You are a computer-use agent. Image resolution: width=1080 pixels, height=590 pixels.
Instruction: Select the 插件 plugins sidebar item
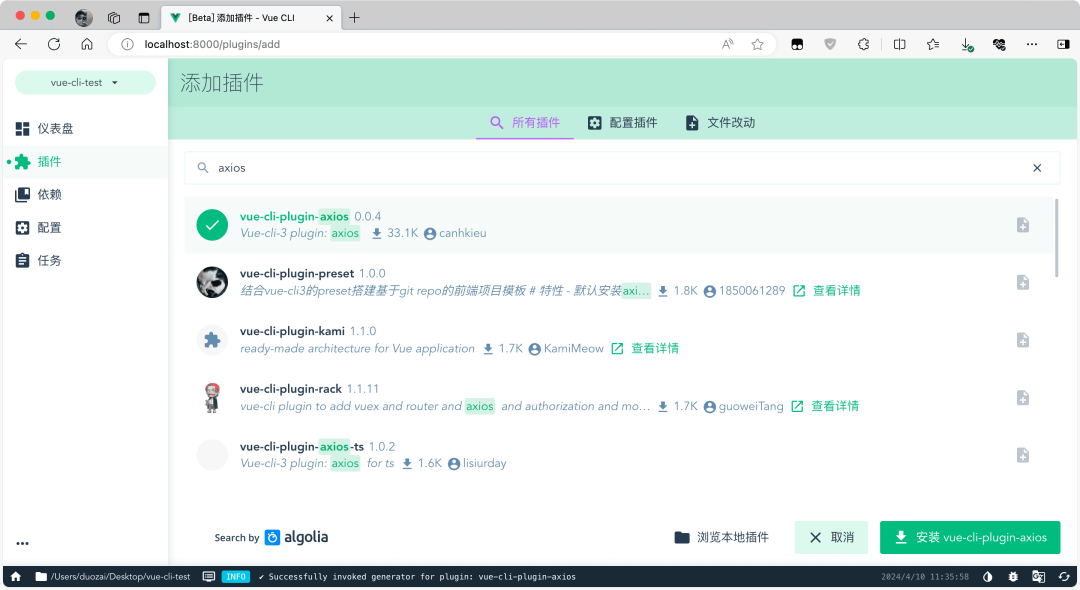point(85,162)
